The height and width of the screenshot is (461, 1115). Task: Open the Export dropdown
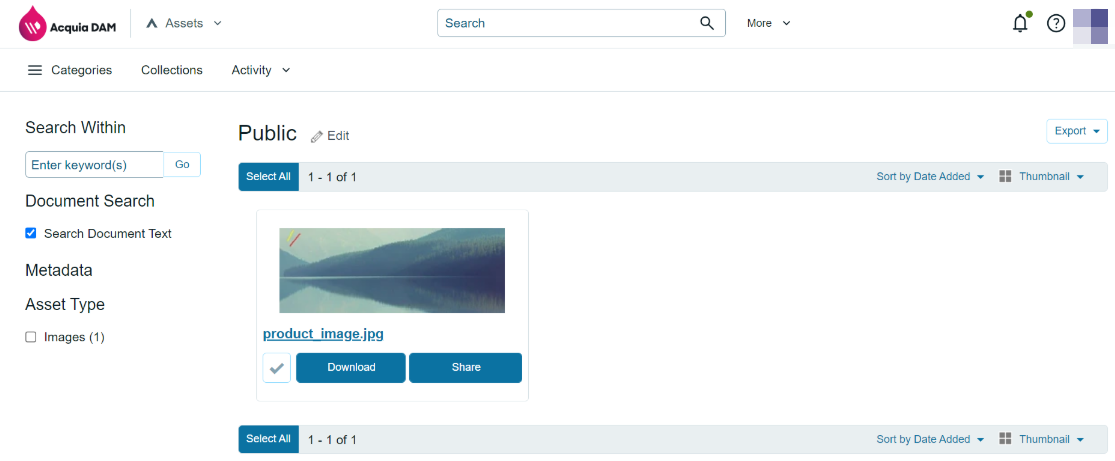(1076, 131)
